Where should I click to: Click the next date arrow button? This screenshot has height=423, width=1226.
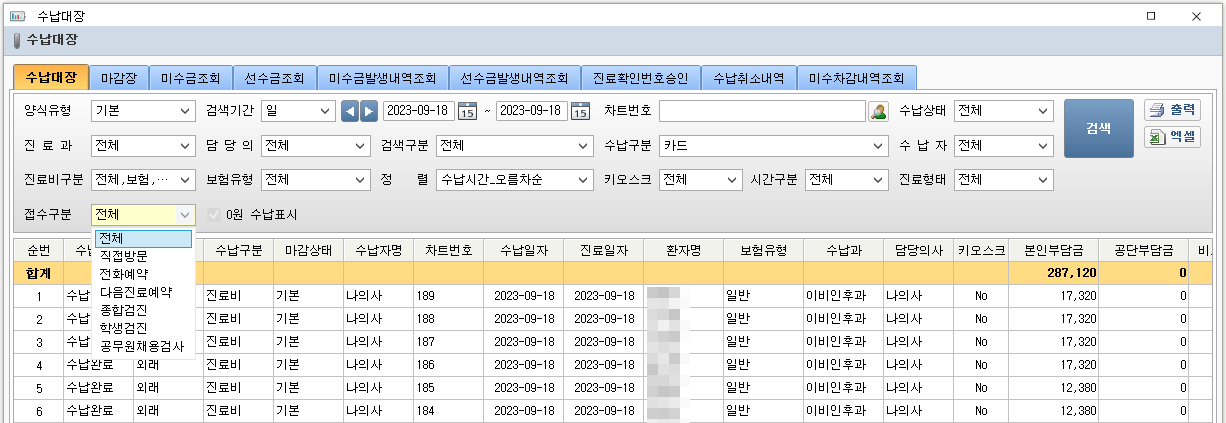(369, 111)
